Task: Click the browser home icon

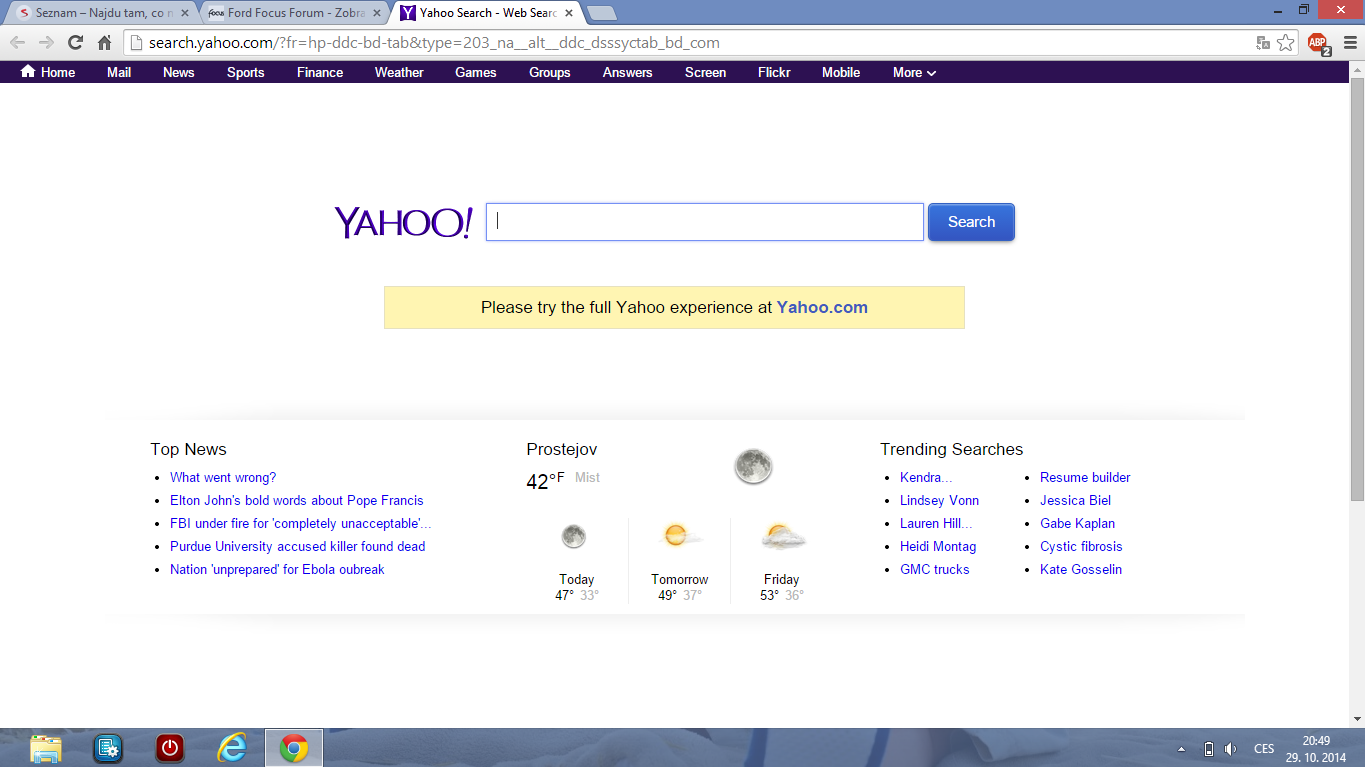Action: pyautogui.click(x=104, y=42)
